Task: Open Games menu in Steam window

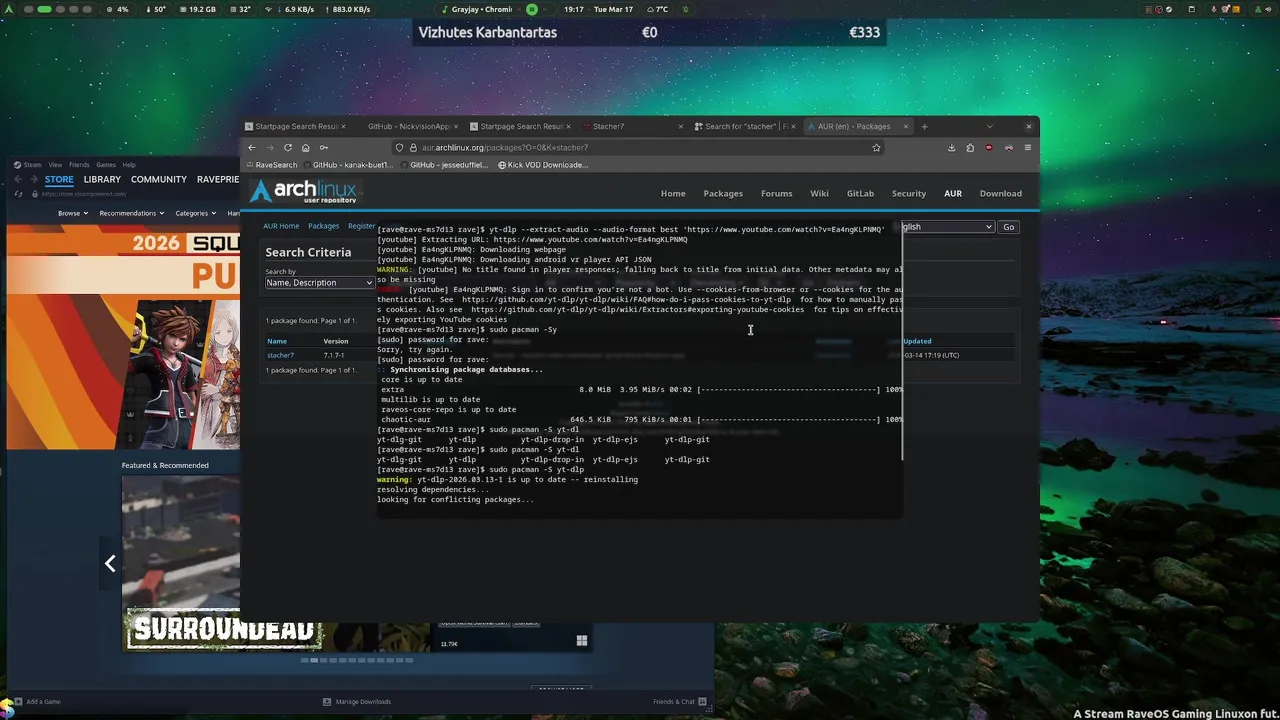Action: (x=105, y=164)
